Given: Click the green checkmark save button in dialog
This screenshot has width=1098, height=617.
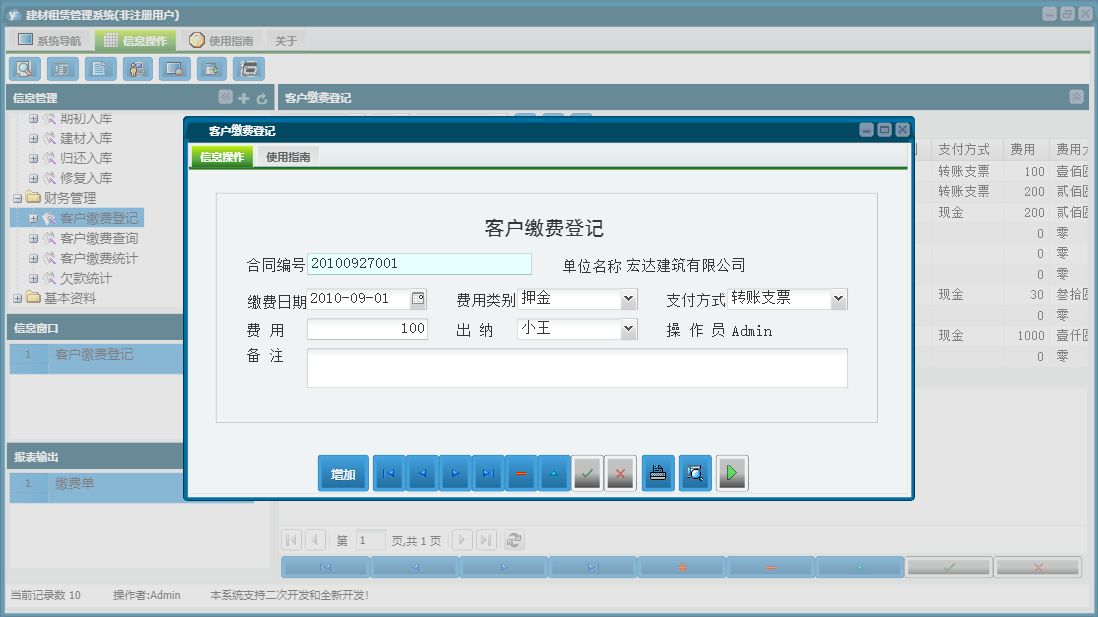Looking at the screenshot, I should click(587, 473).
